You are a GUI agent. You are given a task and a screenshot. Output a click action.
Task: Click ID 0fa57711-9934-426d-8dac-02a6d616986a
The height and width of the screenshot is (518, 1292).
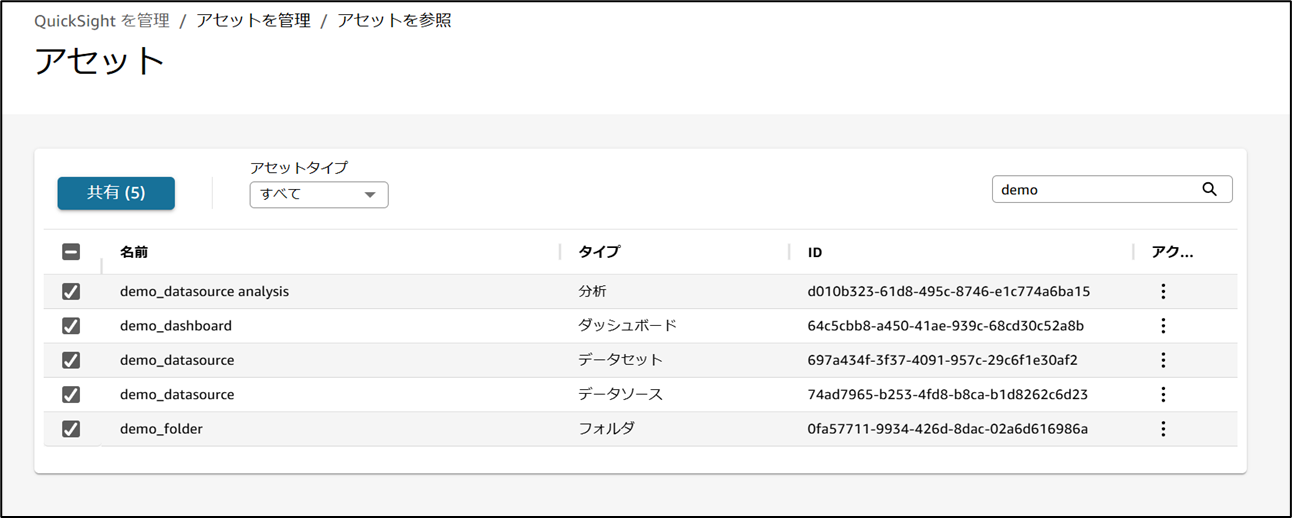(x=948, y=428)
